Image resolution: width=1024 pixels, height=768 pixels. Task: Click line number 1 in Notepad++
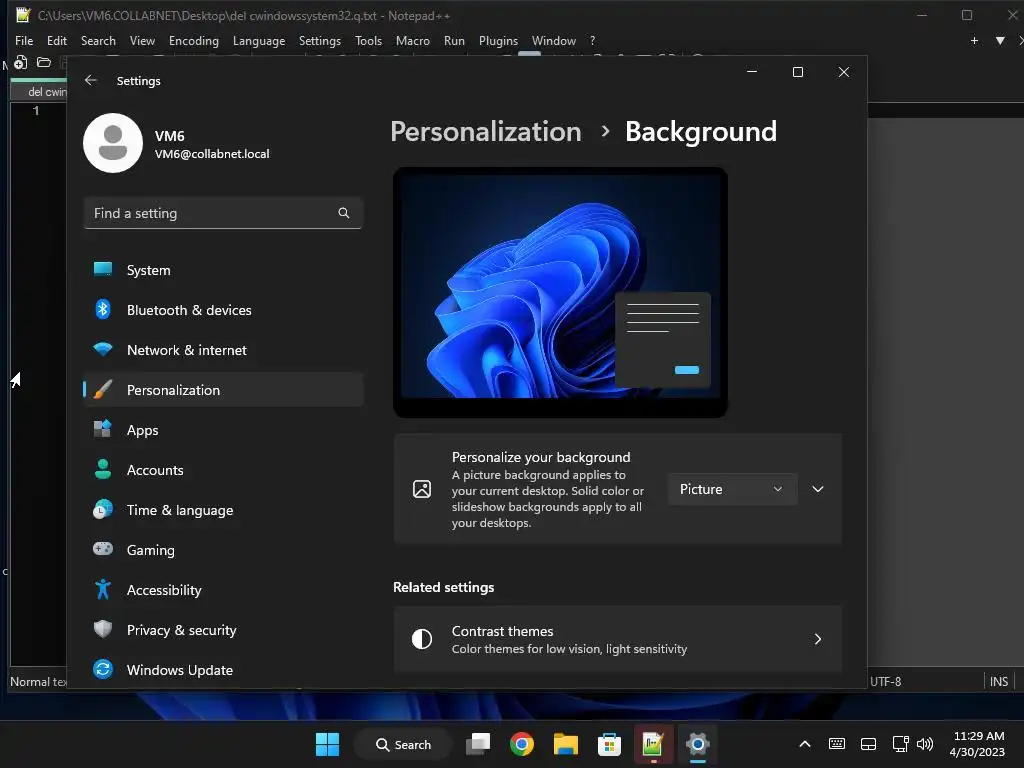37,110
